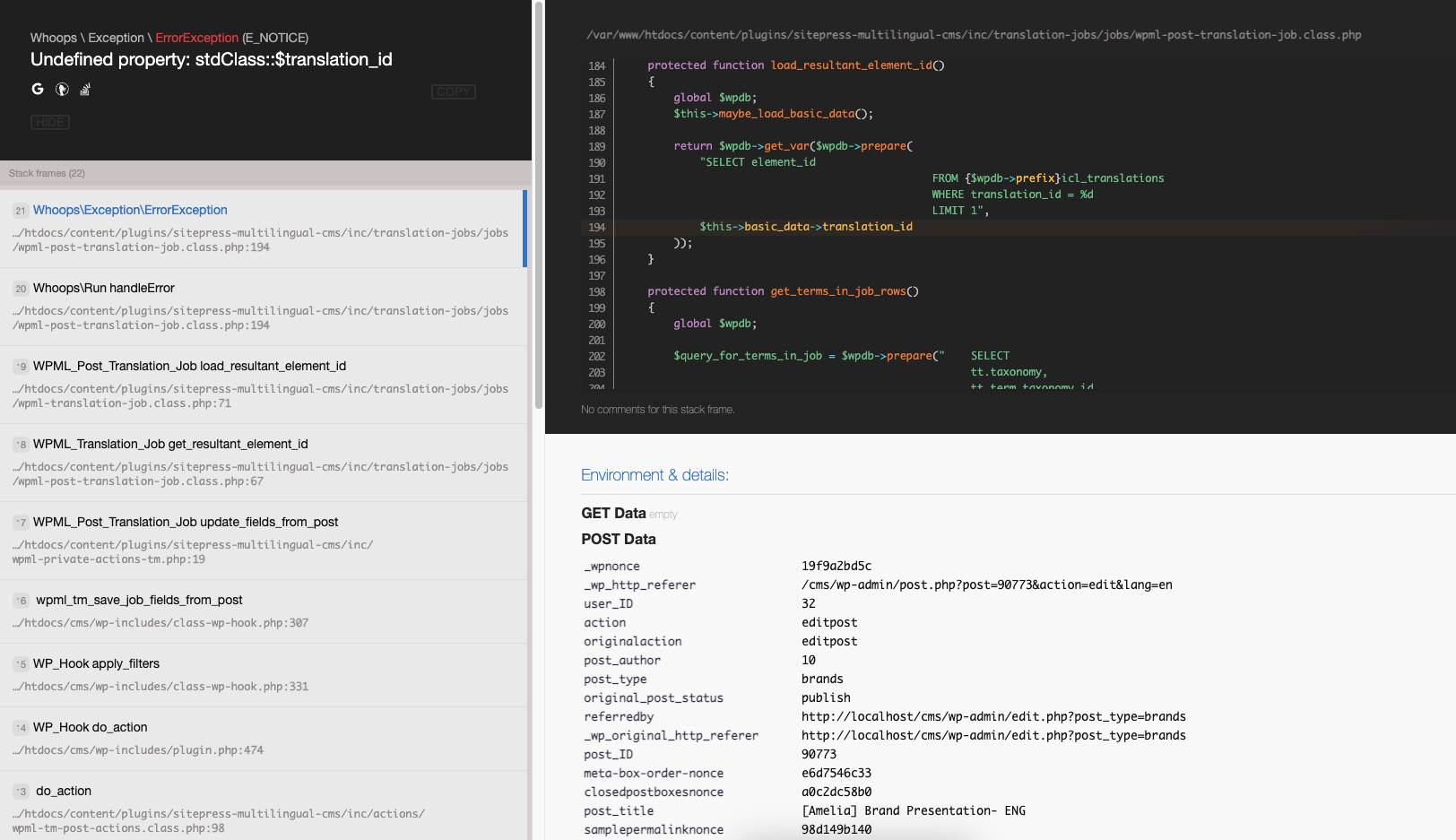Click the post_title value Brand Presentation

pyautogui.click(x=914, y=810)
